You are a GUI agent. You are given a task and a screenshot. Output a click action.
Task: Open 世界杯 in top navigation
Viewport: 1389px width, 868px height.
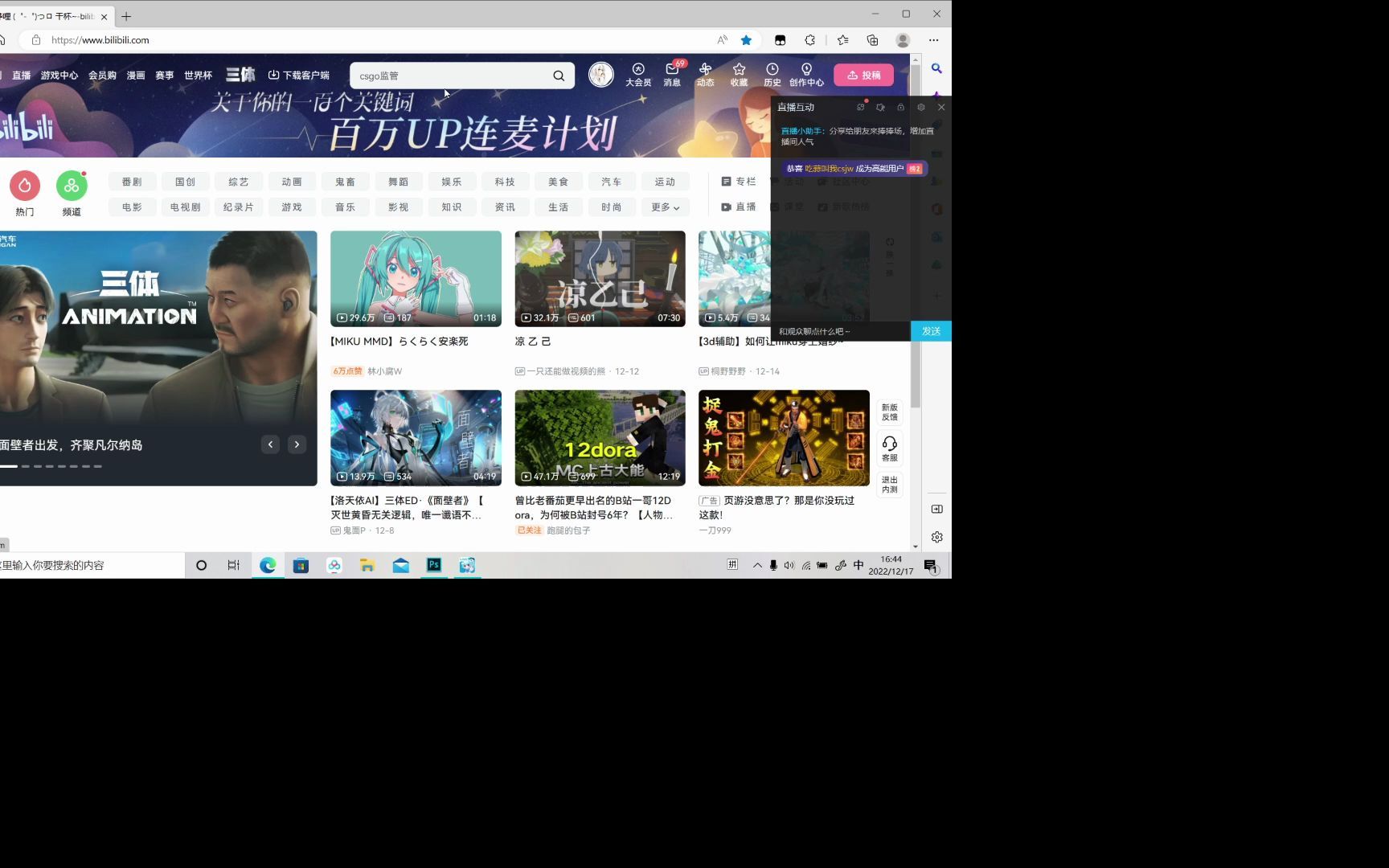coord(198,76)
